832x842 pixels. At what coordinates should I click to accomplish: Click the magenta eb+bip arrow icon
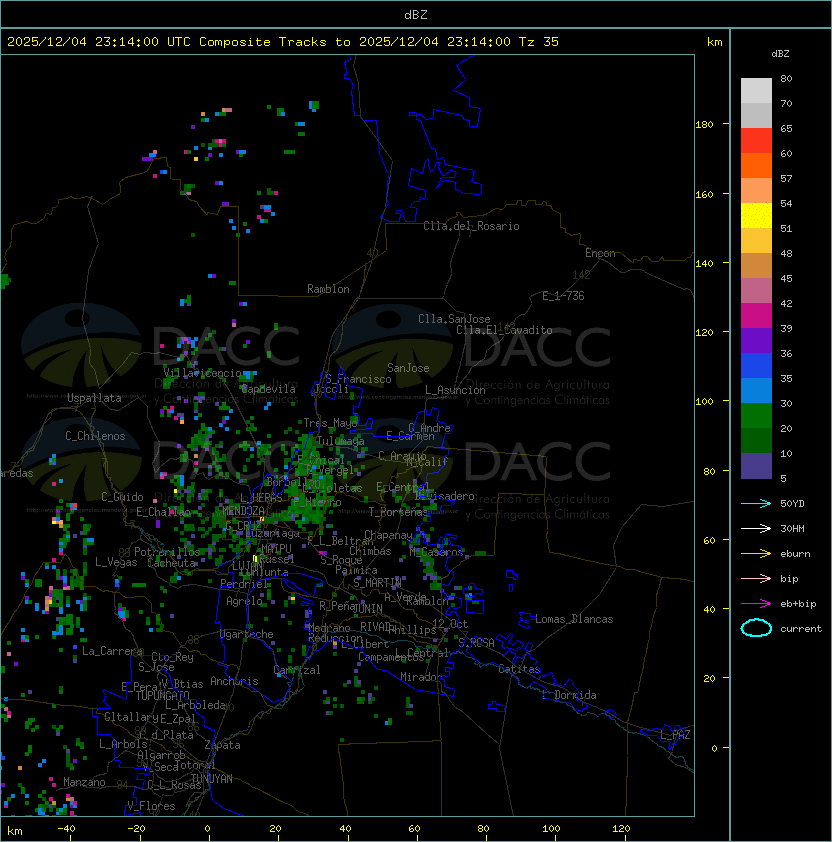(x=756, y=603)
